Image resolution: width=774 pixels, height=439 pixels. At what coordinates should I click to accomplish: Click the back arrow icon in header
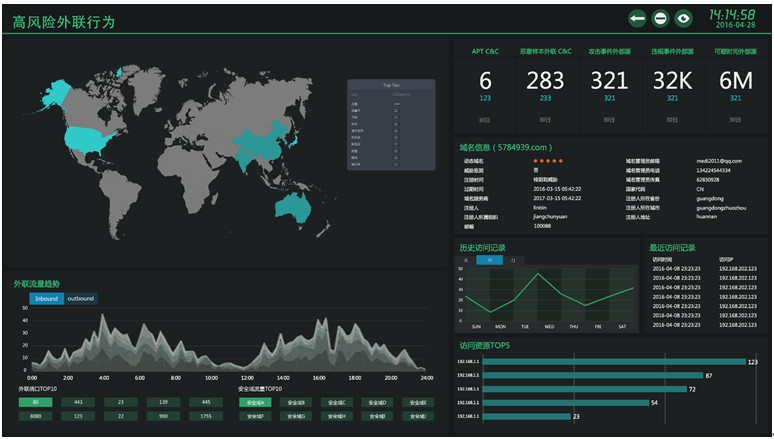tap(637, 17)
